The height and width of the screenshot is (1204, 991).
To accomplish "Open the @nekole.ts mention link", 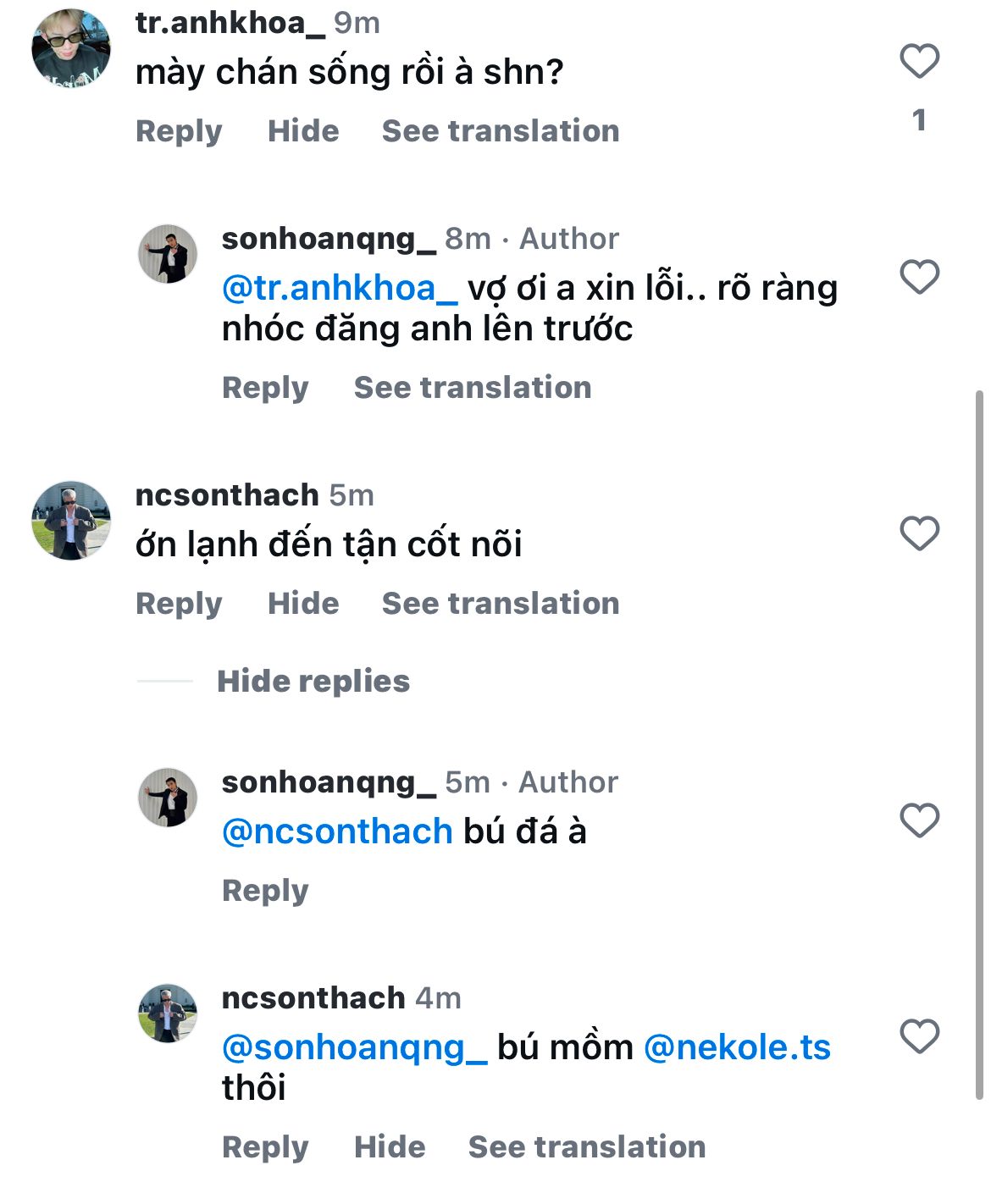I will click(x=737, y=1047).
